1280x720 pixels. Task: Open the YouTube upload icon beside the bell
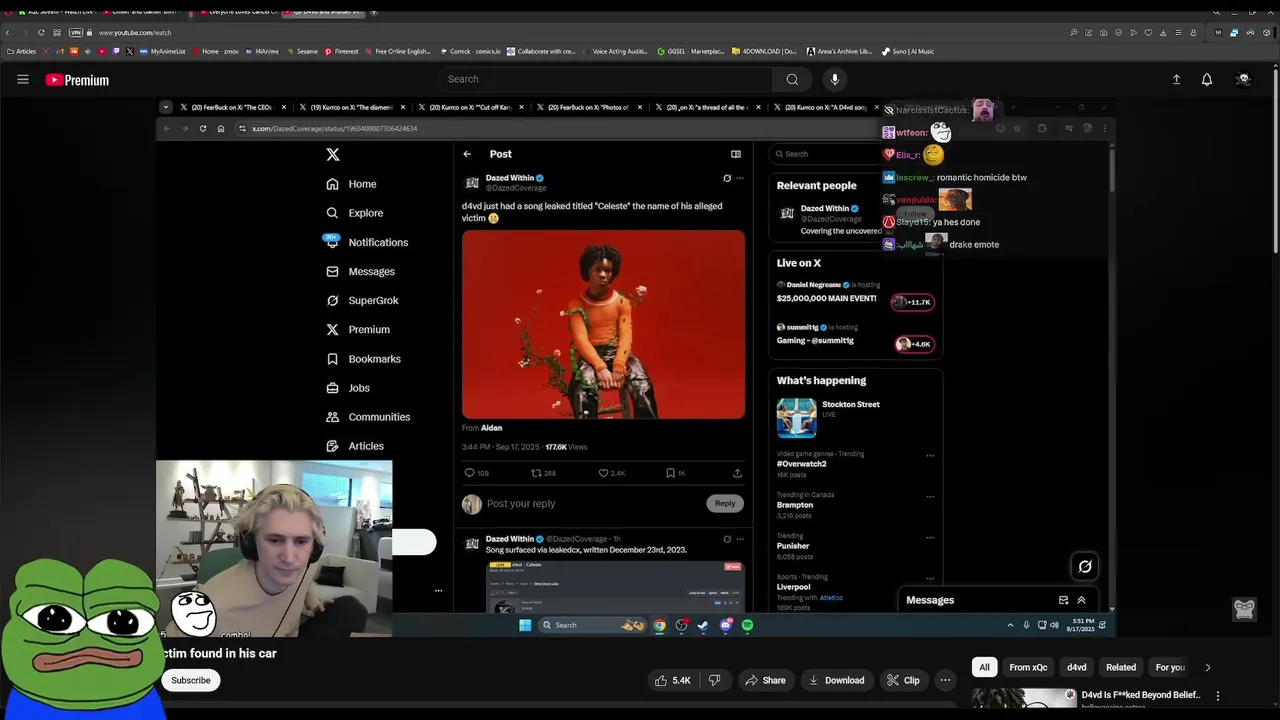[1176, 80]
